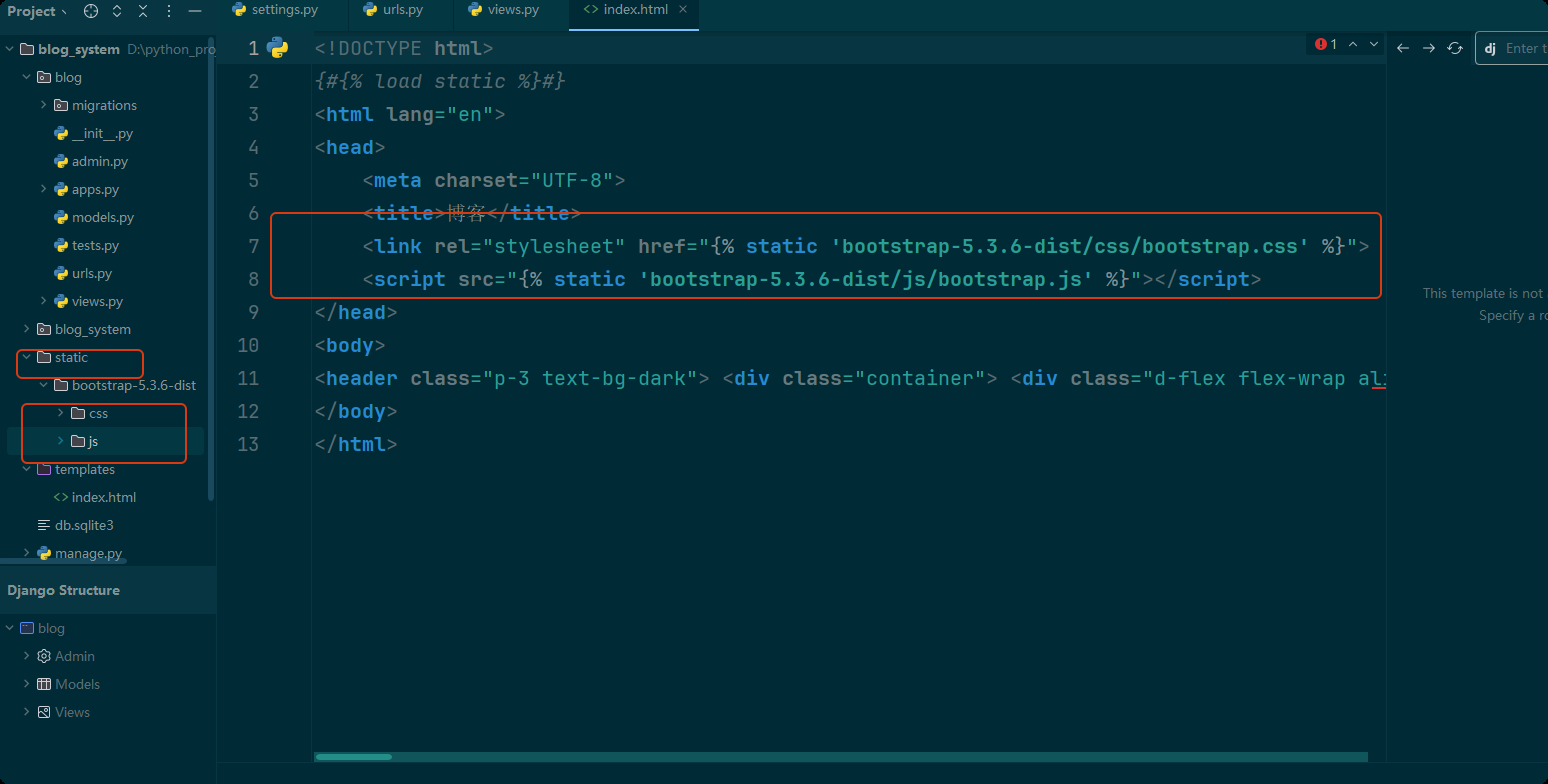Viewport: 1548px width, 784px height.
Task: Click the Django Structure panel header
Action: pos(108,590)
